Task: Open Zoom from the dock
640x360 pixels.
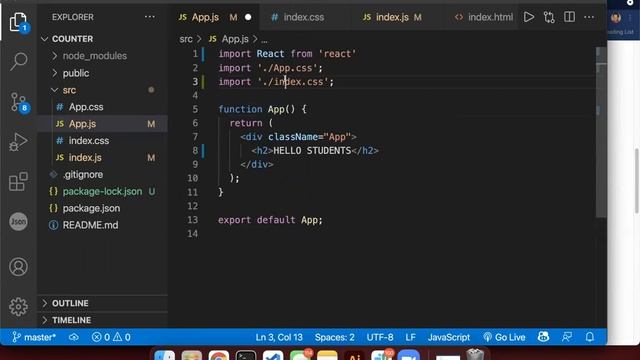Action: pos(409,356)
